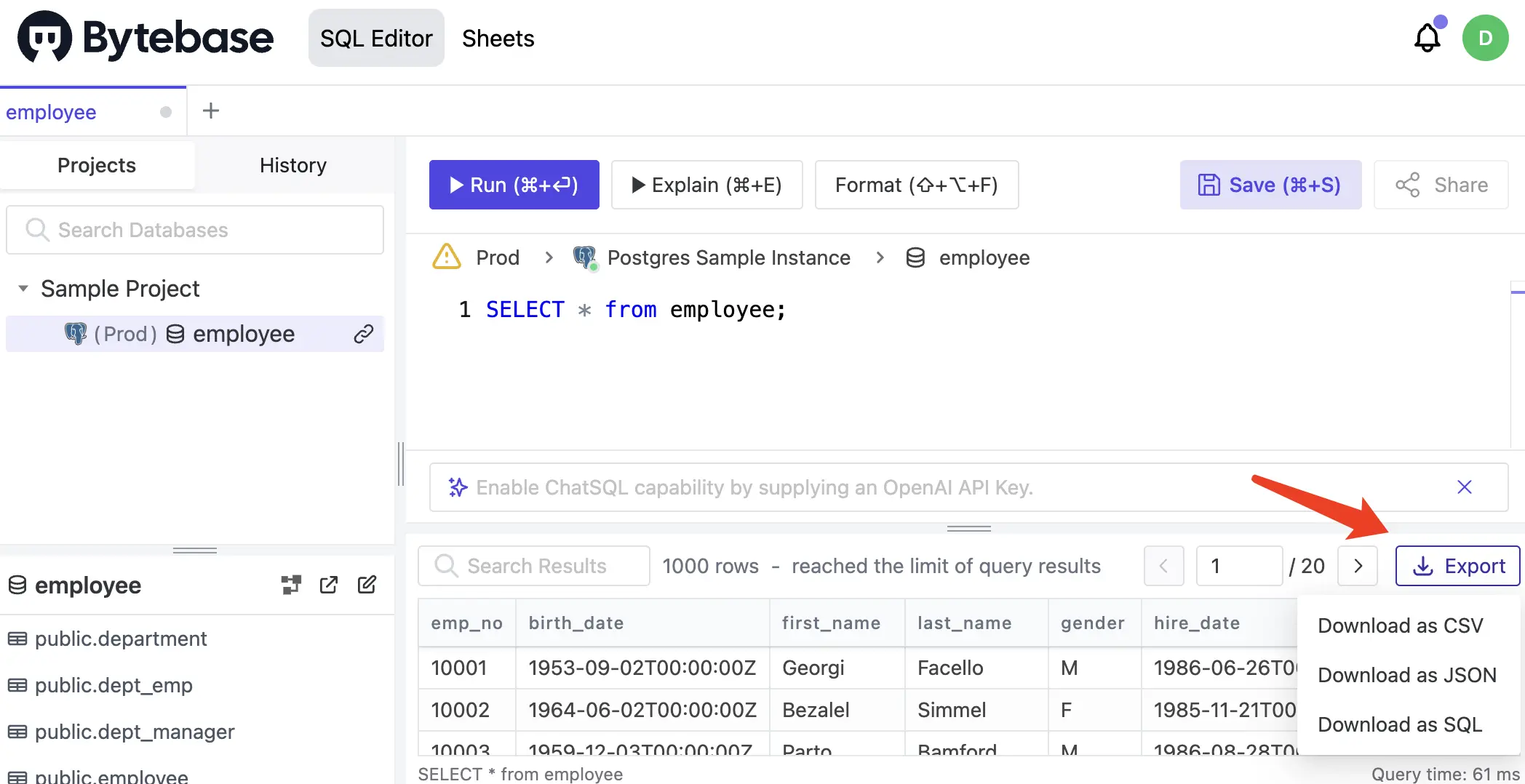Open public.dept_emp table

click(114, 685)
